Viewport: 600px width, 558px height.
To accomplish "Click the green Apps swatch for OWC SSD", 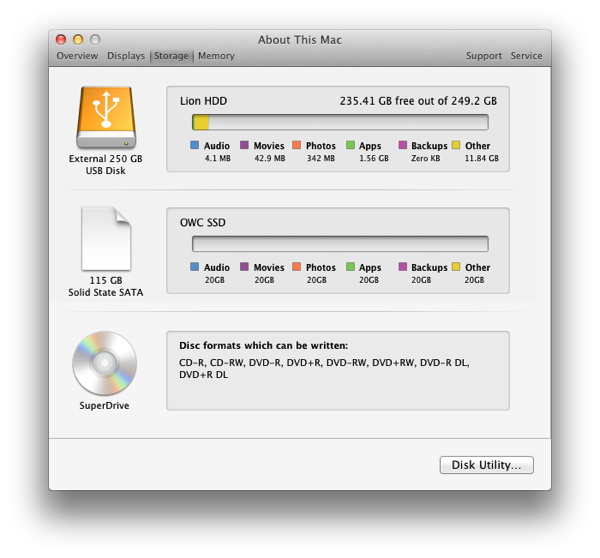I will click(350, 267).
